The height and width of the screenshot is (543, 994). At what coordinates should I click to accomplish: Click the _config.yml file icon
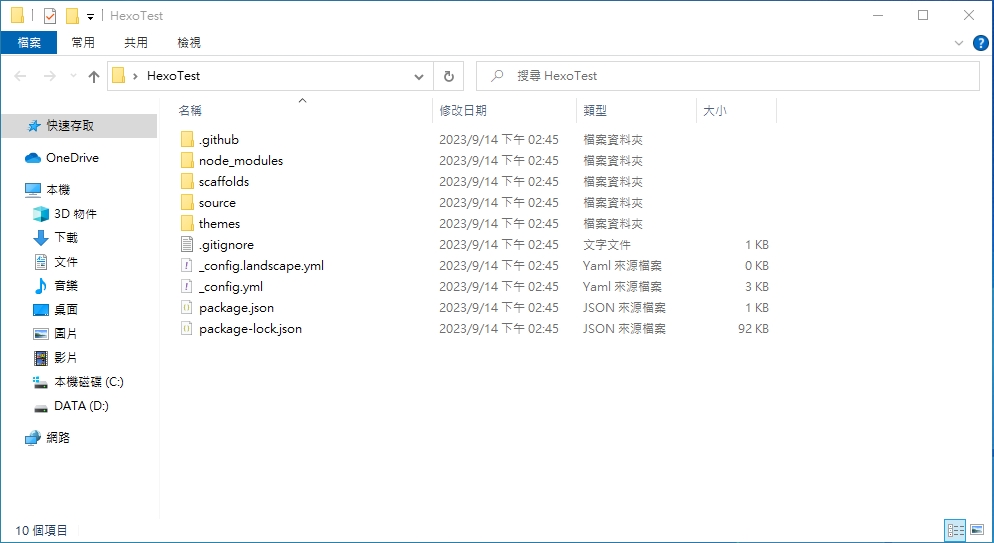coord(187,286)
